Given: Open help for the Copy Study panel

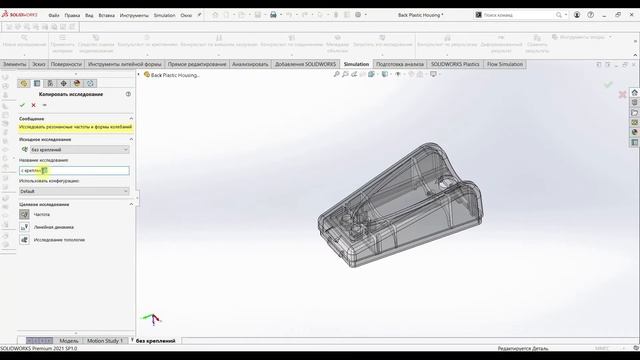Looking at the screenshot, I should (x=128, y=94).
